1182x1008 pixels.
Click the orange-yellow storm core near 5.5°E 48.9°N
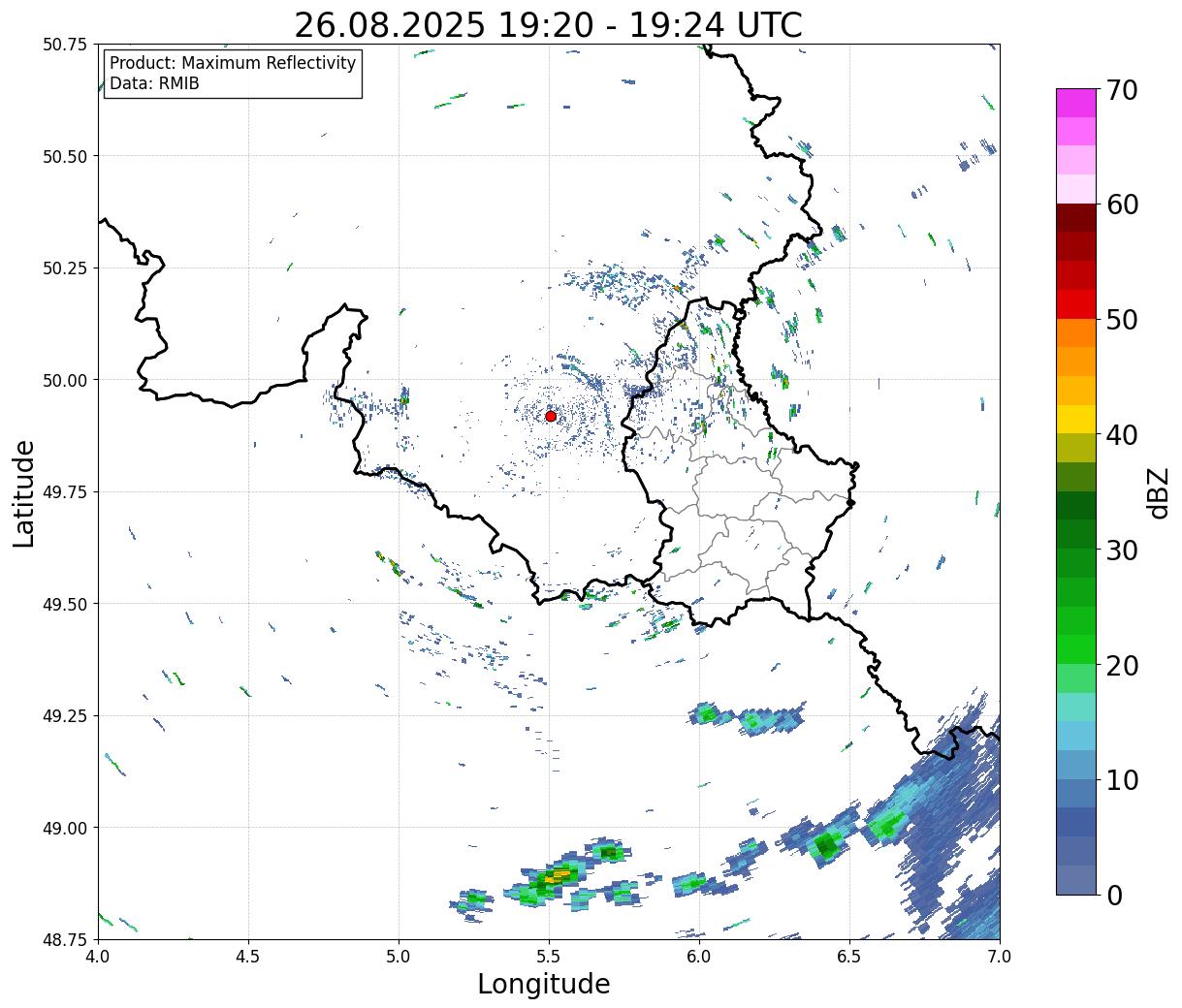point(559,876)
